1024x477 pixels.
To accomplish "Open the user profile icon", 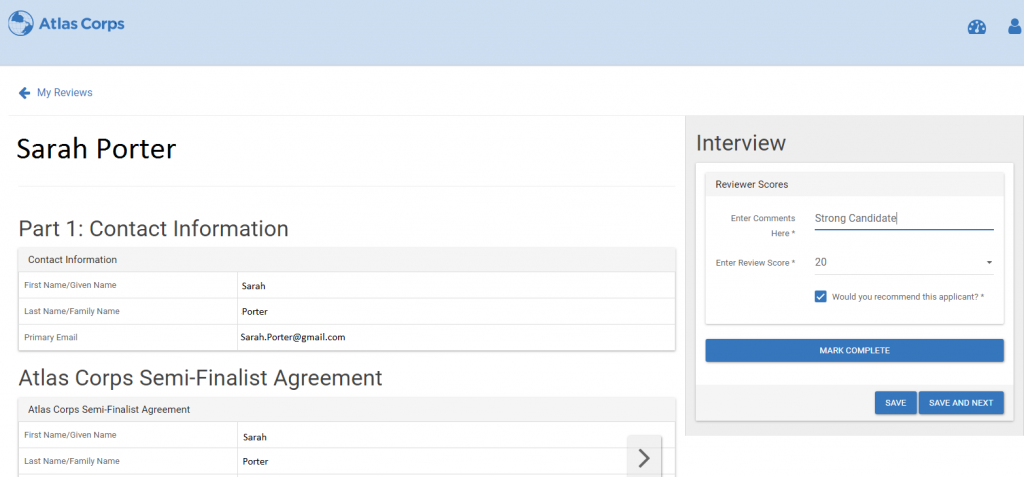I will point(1015,27).
